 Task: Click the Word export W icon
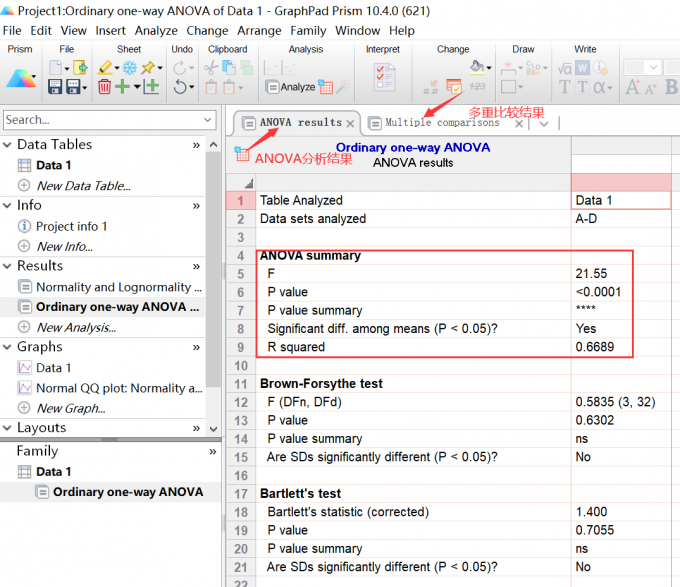[582, 68]
